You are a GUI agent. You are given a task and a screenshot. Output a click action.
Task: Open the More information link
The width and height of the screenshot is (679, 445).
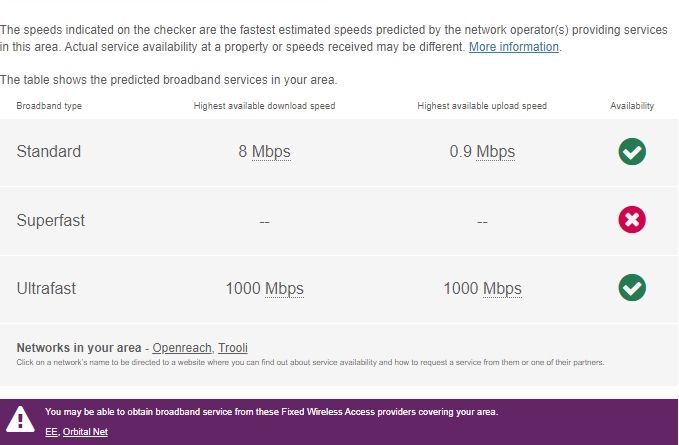pos(514,47)
